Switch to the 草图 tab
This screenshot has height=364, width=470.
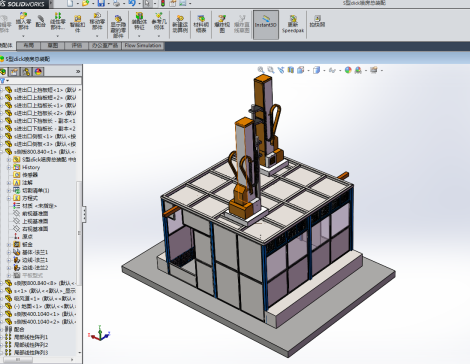click(53, 45)
